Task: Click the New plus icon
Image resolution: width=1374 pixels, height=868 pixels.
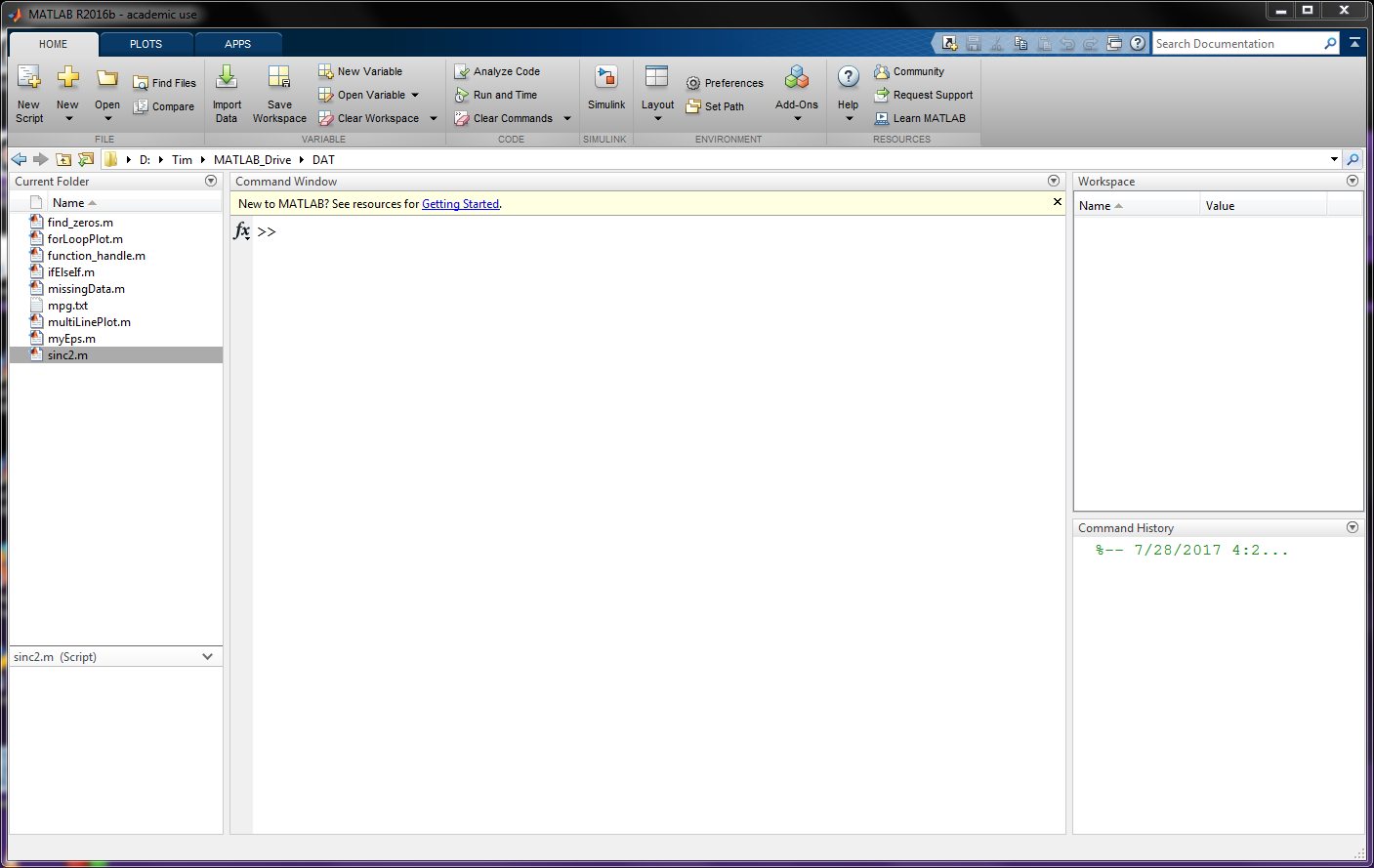Action: pyautogui.click(x=67, y=77)
